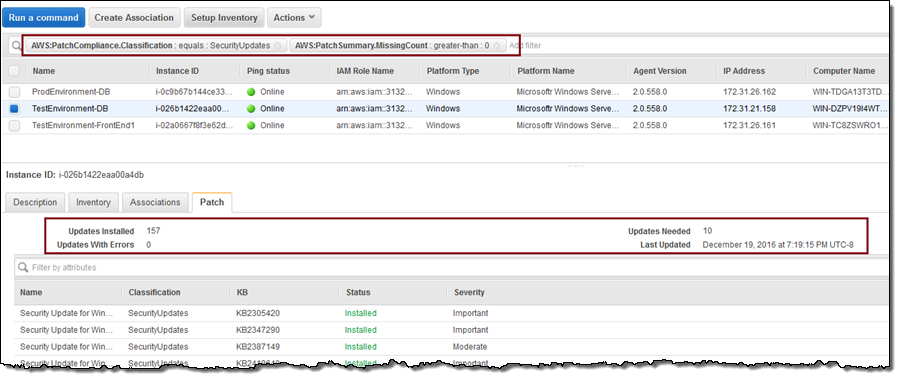Screen dimensions: 900x379
Task: Sort by Instance ID column header
Action: (x=177, y=71)
